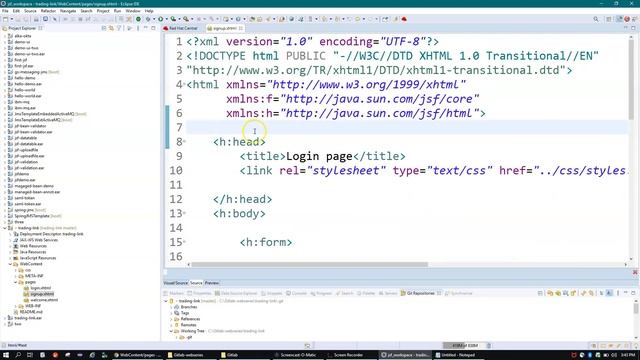Viewport: 640px width, 360px height.
Task: Minimize the Project Explorer panel
Action: (146, 28)
